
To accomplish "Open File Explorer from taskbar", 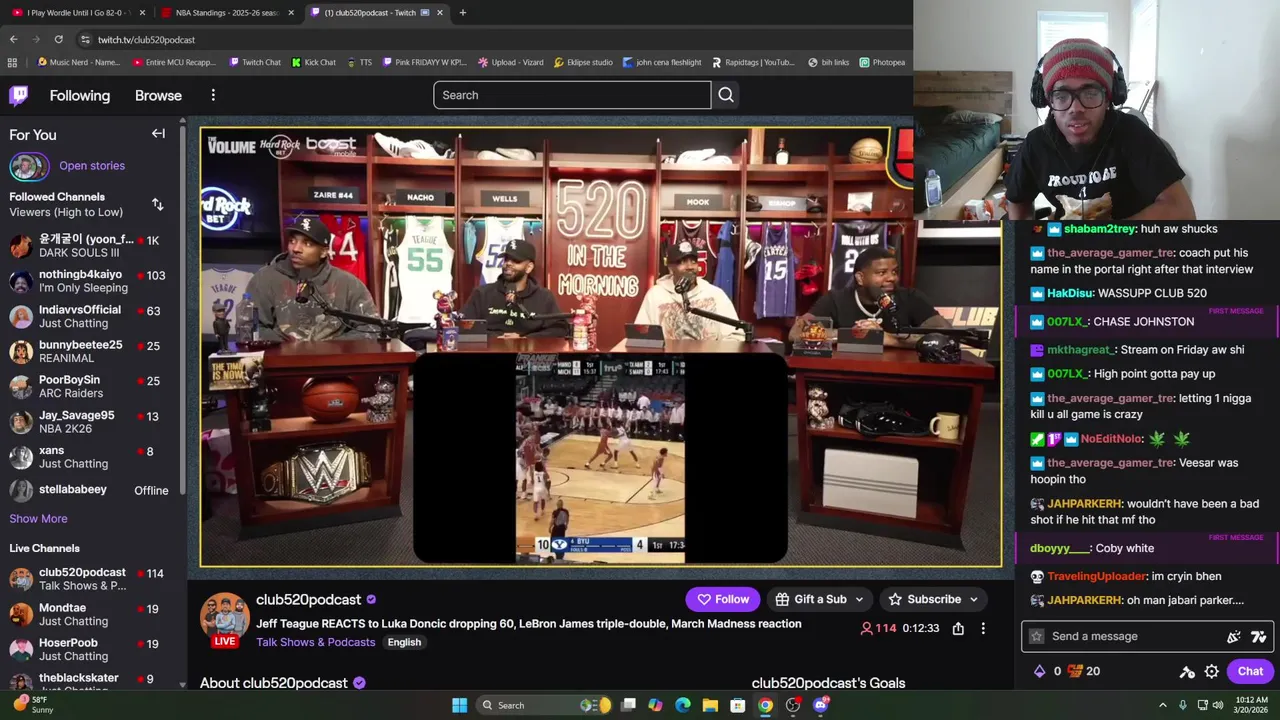I will pos(710,705).
